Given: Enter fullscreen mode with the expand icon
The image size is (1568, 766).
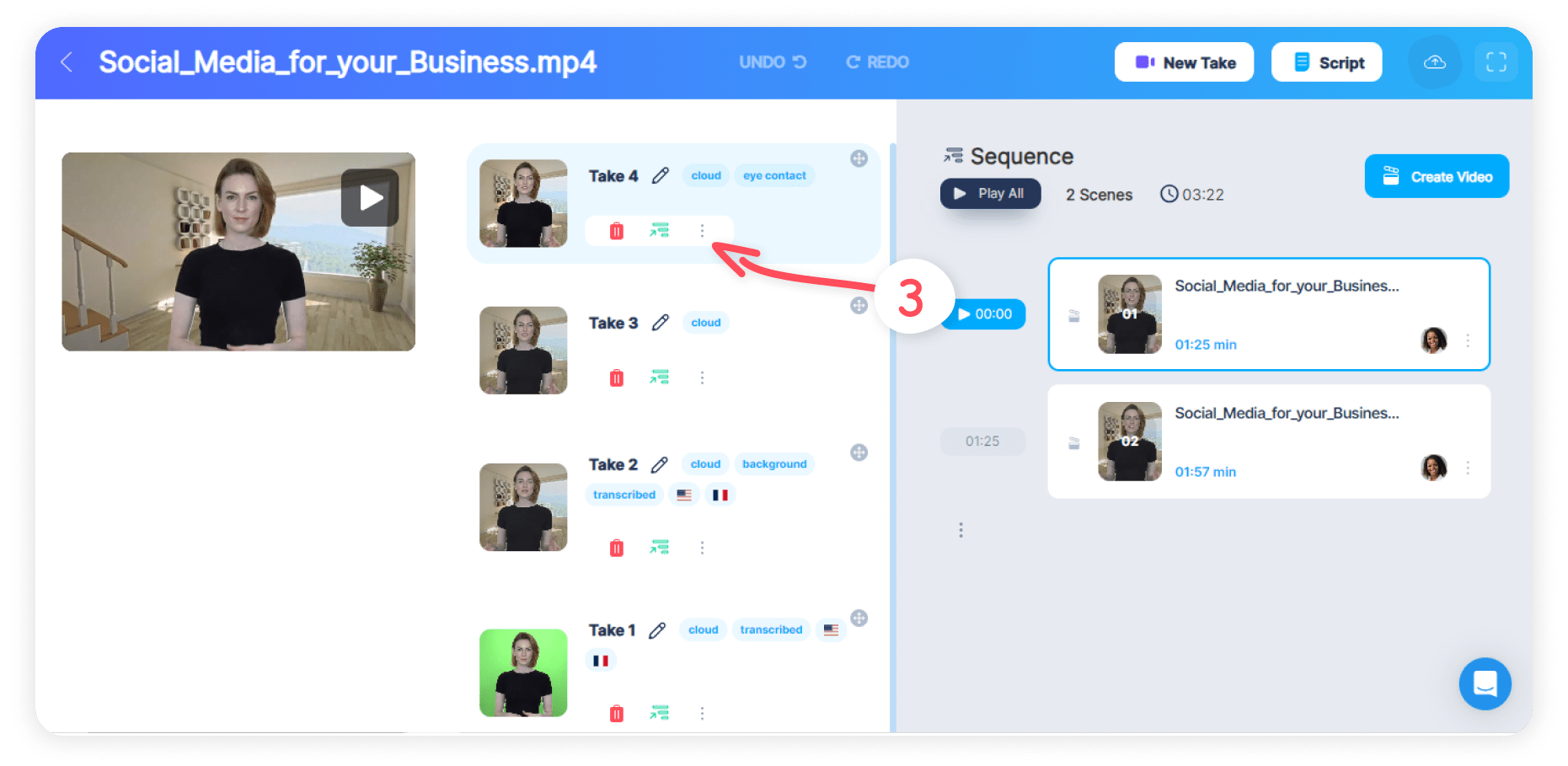Looking at the screenshot, I should [x=1496, y=62].
